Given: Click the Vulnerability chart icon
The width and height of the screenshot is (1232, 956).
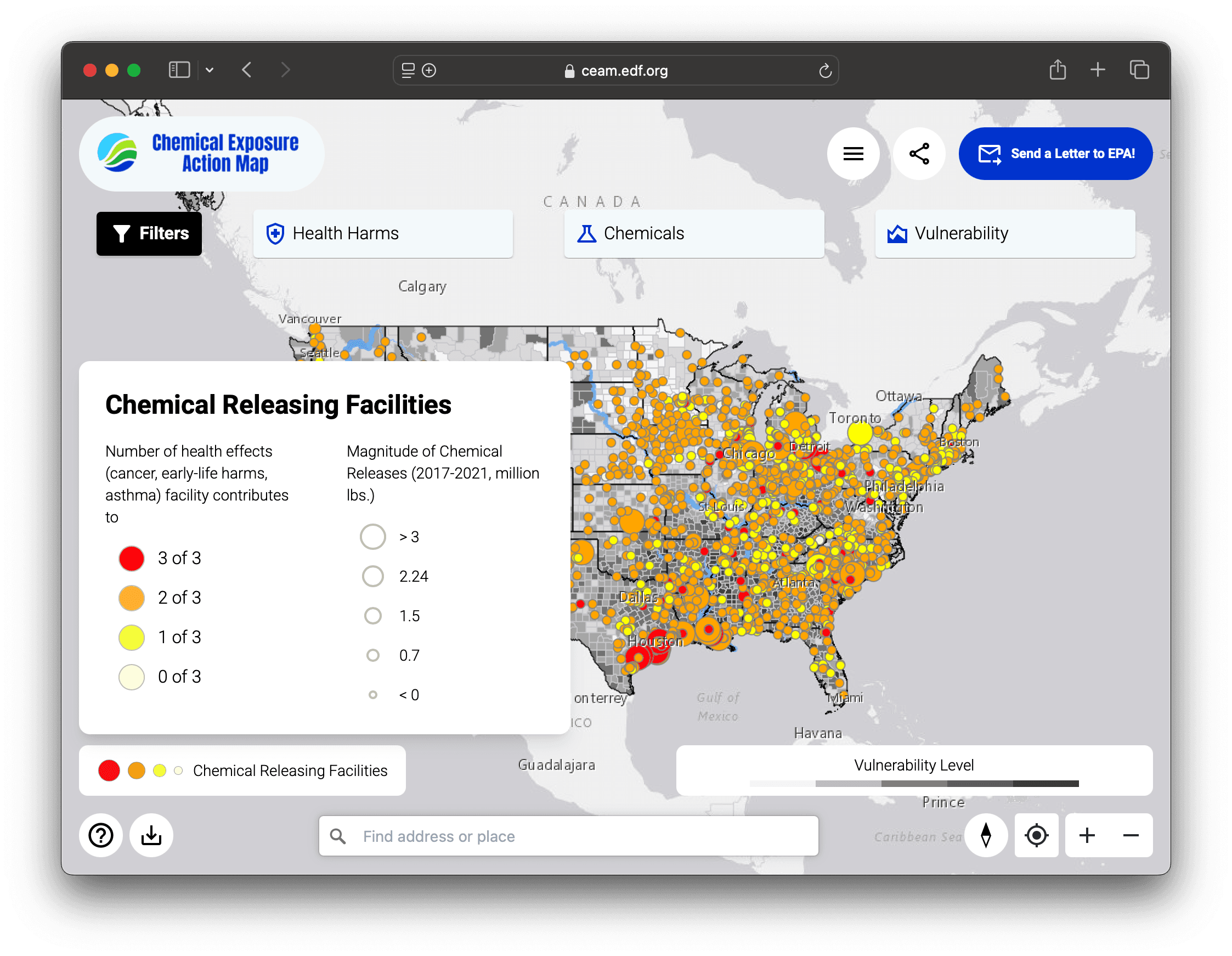Looking at the screenshot, I should (x=897, y=234).
